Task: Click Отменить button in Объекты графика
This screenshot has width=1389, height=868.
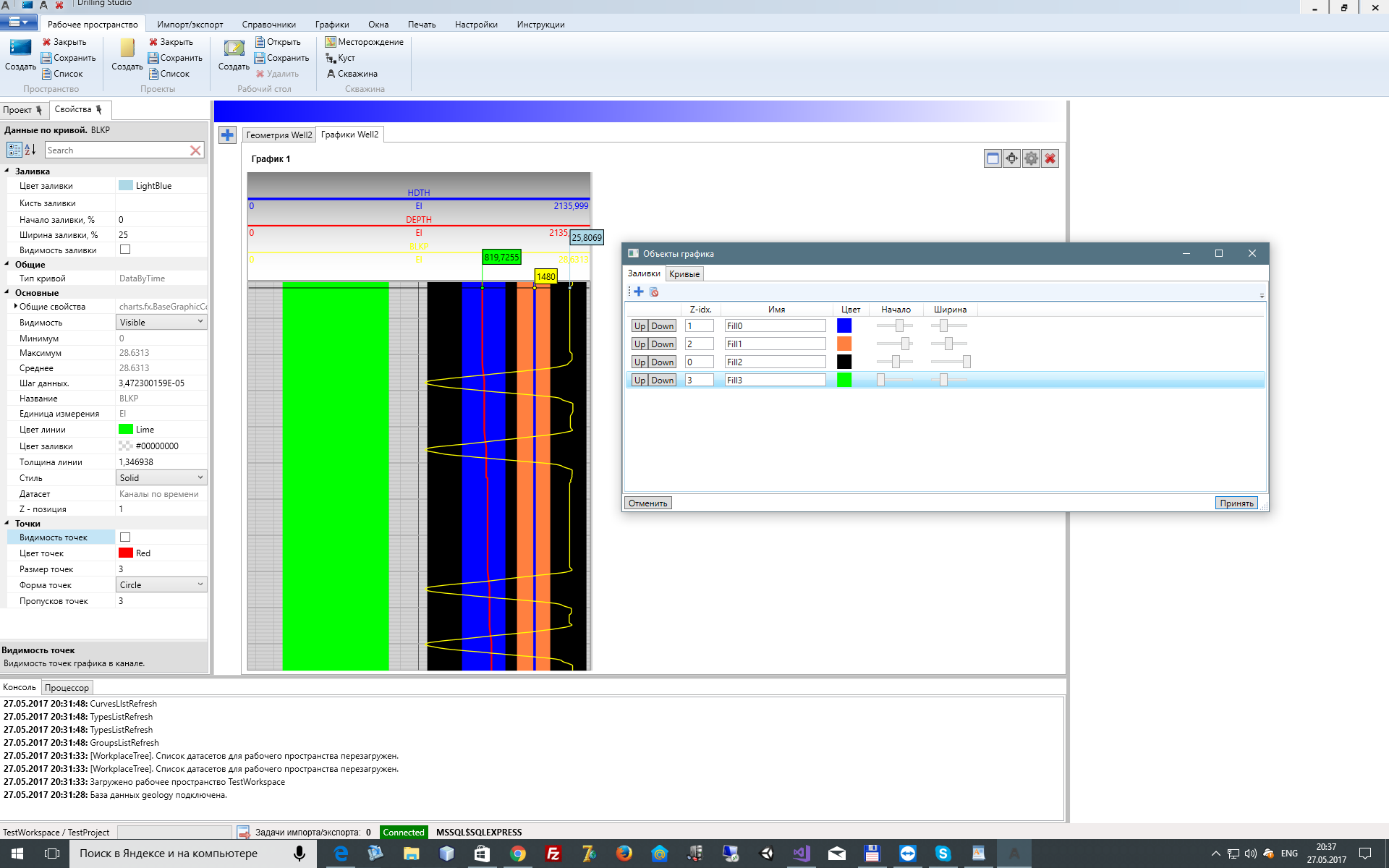Action: point(647,503)
